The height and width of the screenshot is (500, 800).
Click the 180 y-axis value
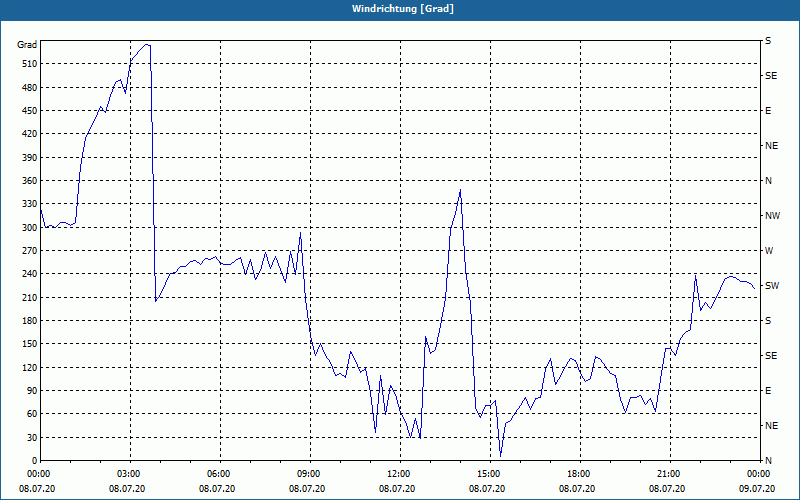[30, 321]
